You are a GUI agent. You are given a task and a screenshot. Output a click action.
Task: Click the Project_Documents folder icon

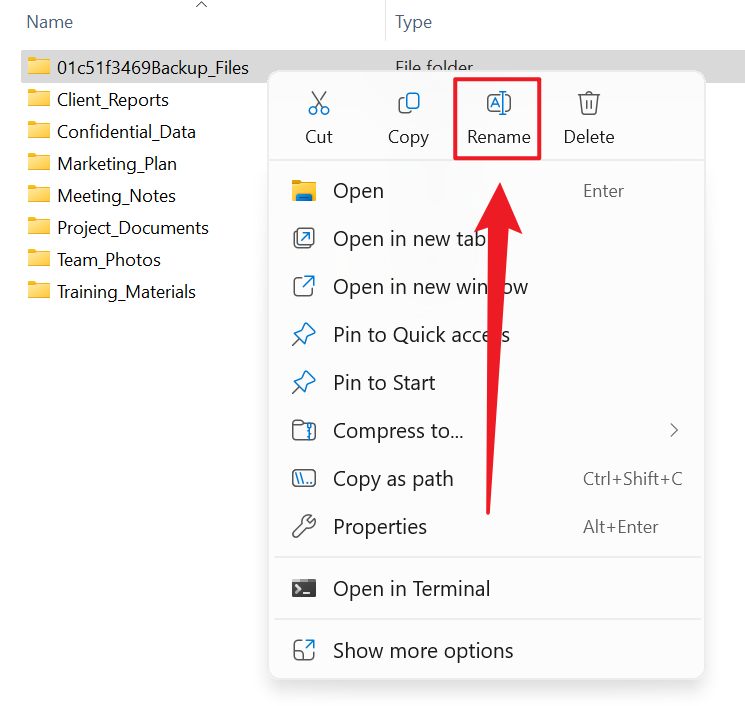click(x=39, y=226)
